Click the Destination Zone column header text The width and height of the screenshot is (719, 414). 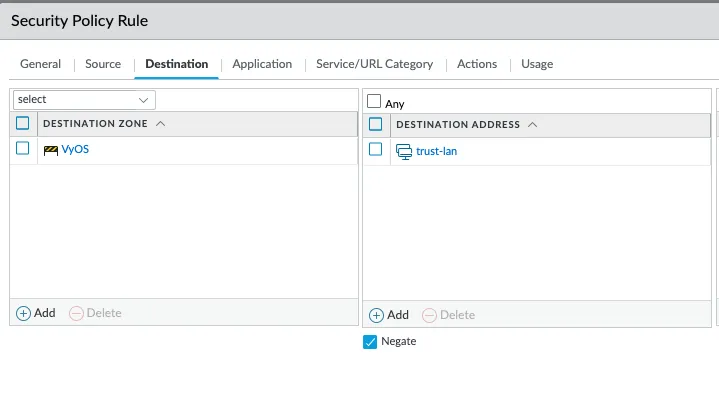click(95, 123)
